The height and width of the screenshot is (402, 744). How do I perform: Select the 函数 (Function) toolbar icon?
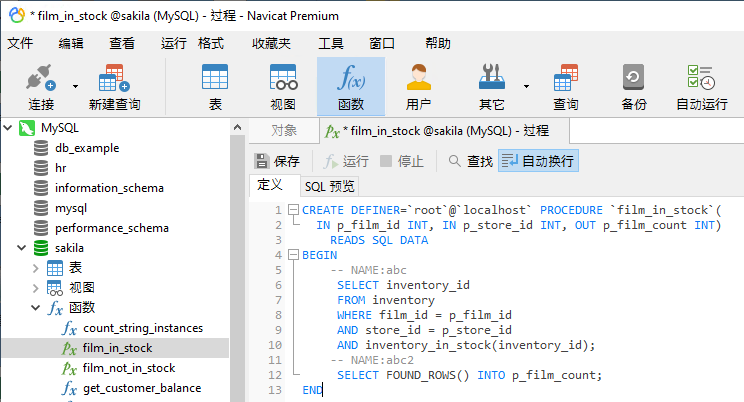coord(351,87)
